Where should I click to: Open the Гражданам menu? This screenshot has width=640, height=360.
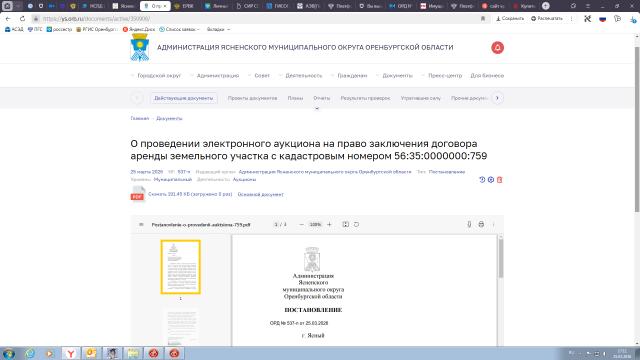tap(352, 76)
